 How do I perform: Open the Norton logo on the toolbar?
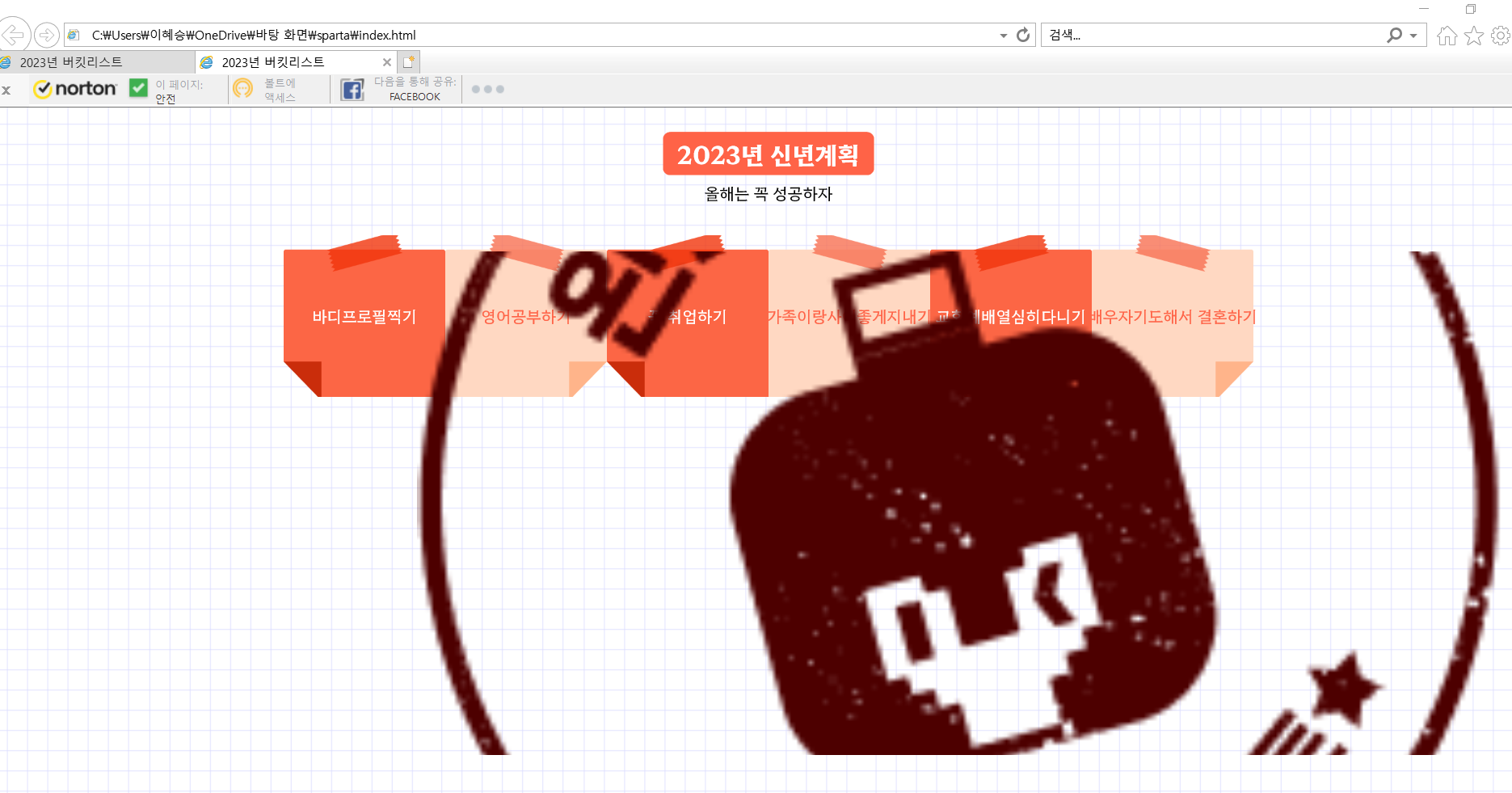75,89
